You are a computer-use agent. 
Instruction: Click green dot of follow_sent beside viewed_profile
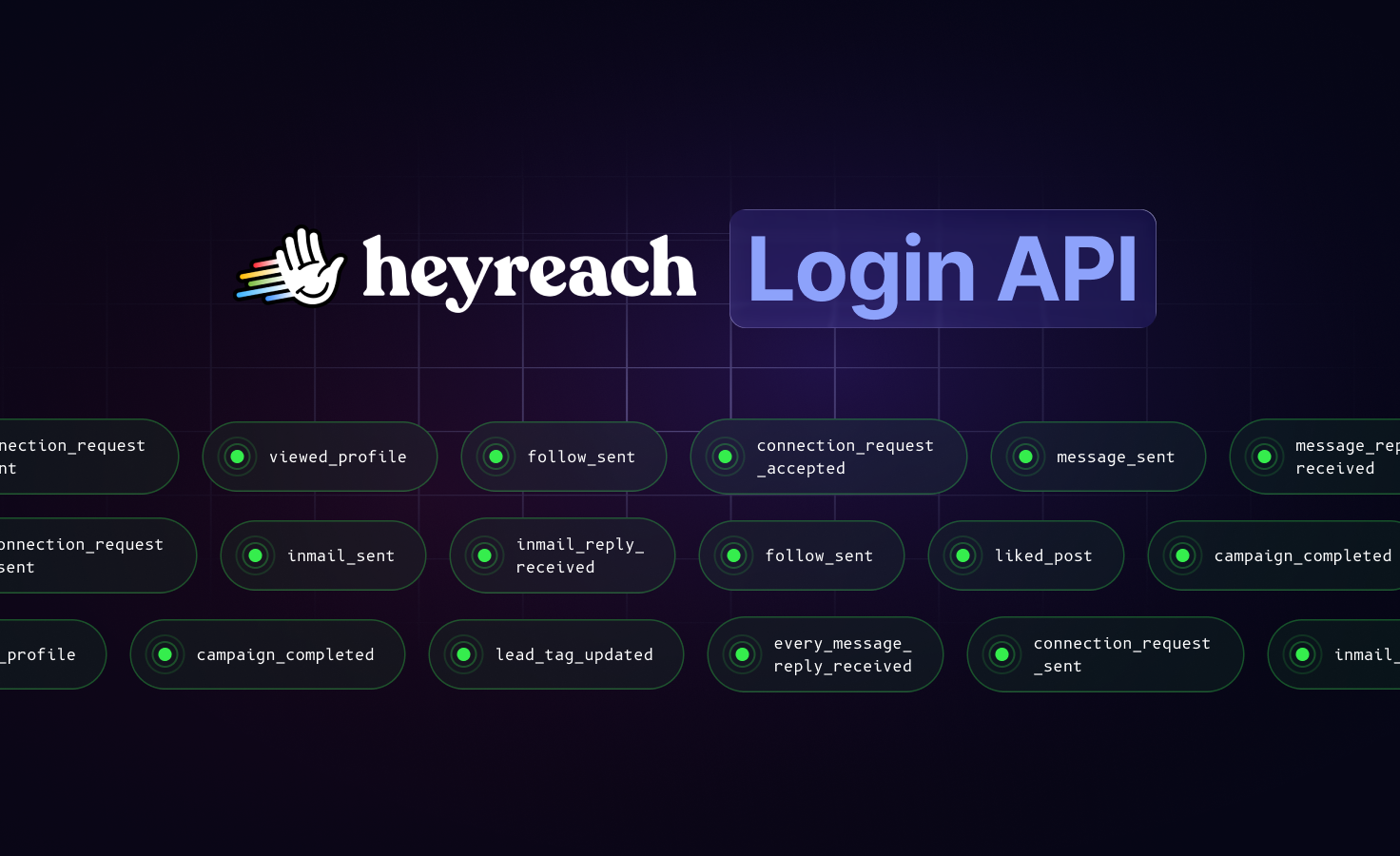(496, 457)
